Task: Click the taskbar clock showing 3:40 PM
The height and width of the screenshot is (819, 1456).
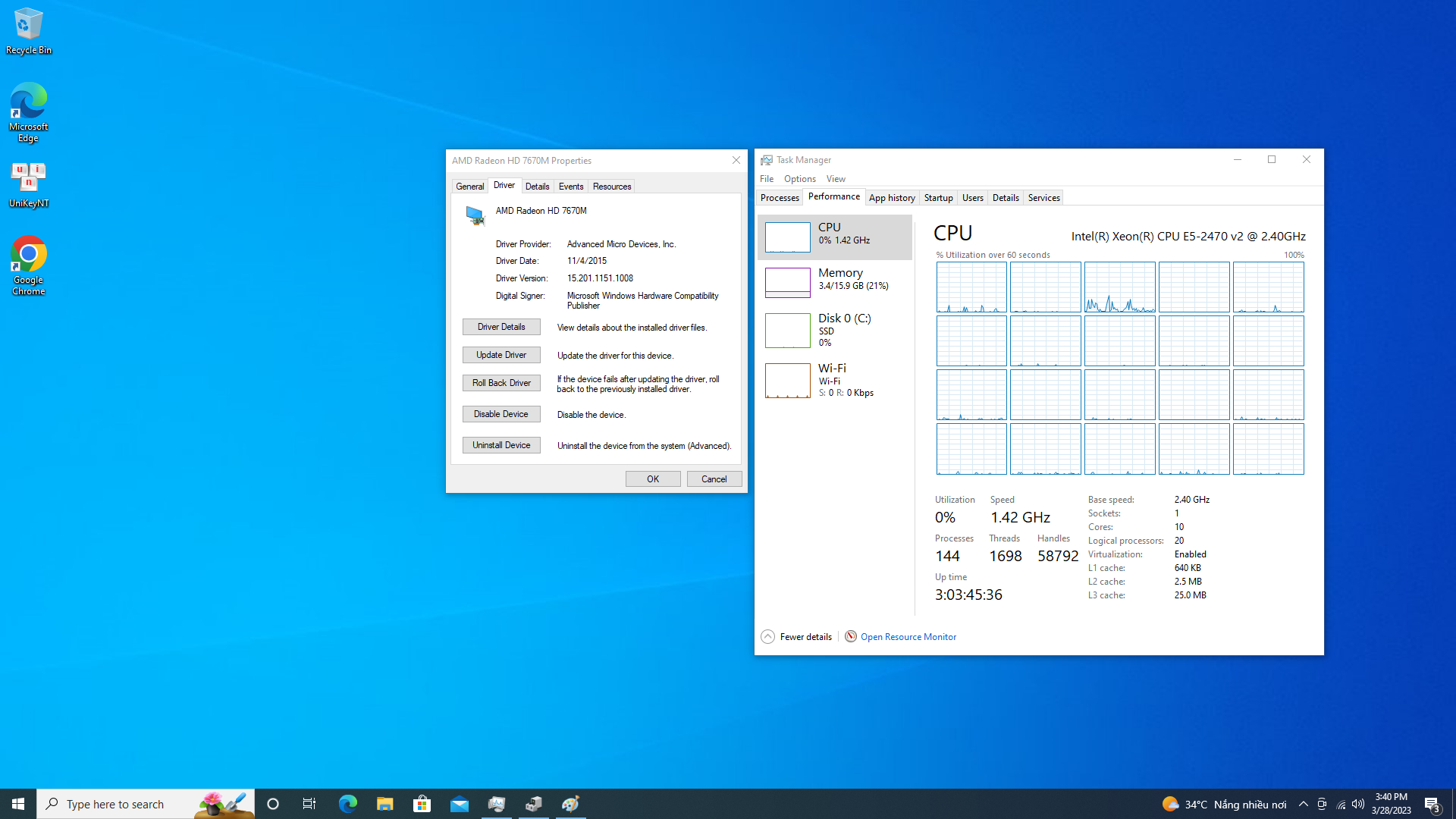Action: click(1391, 804)
